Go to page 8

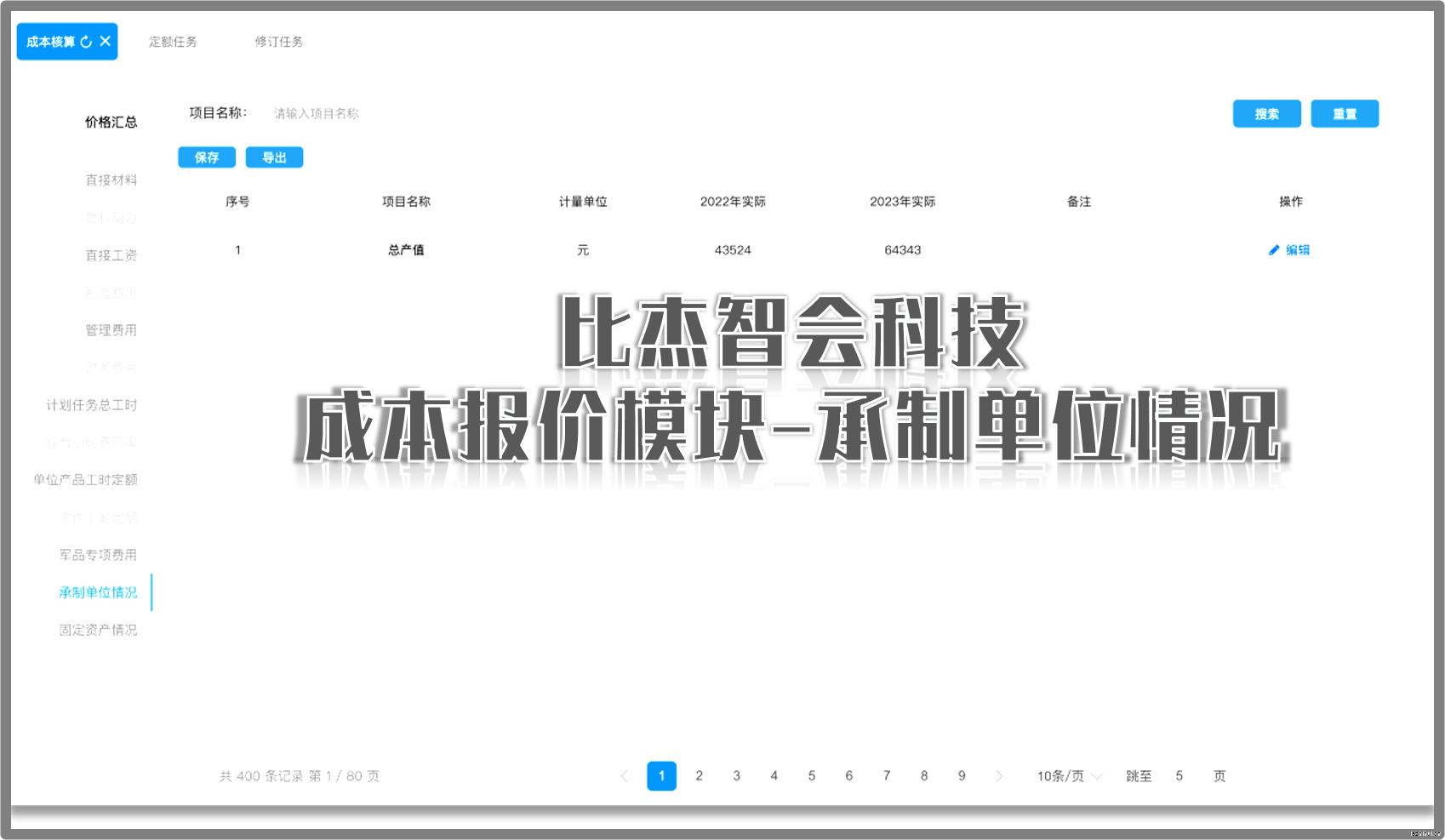(x=924, y=776)
